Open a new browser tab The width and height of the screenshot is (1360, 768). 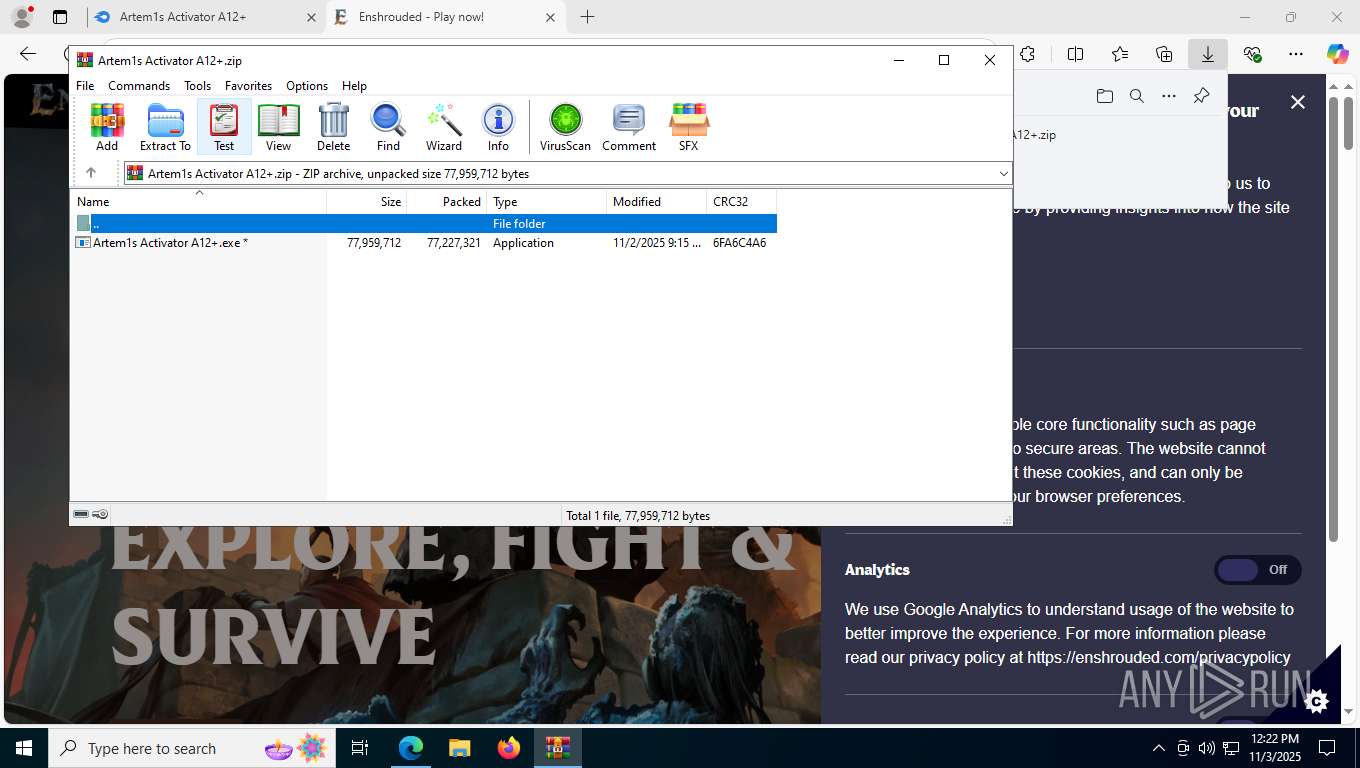[x=587, y=17]
